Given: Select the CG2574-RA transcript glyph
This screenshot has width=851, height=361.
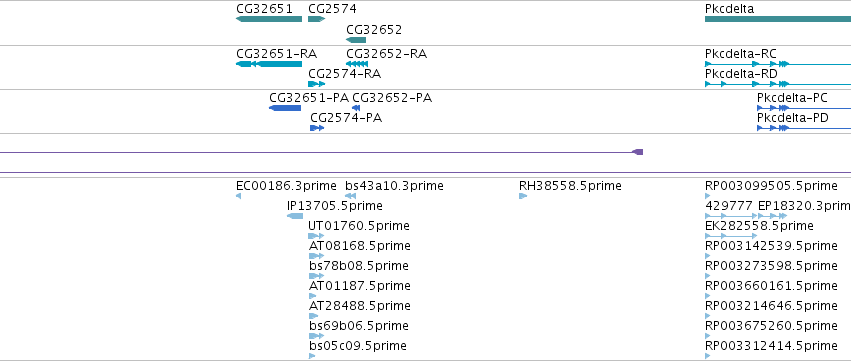Looking at the screenshot, I should [316, 84].
